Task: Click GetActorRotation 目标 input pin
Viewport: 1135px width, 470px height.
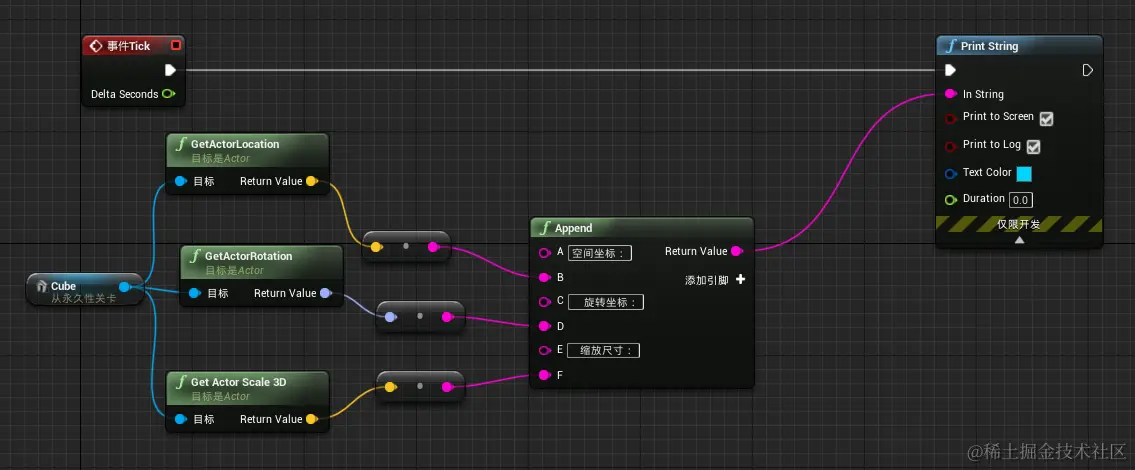Action: [195, 293]
